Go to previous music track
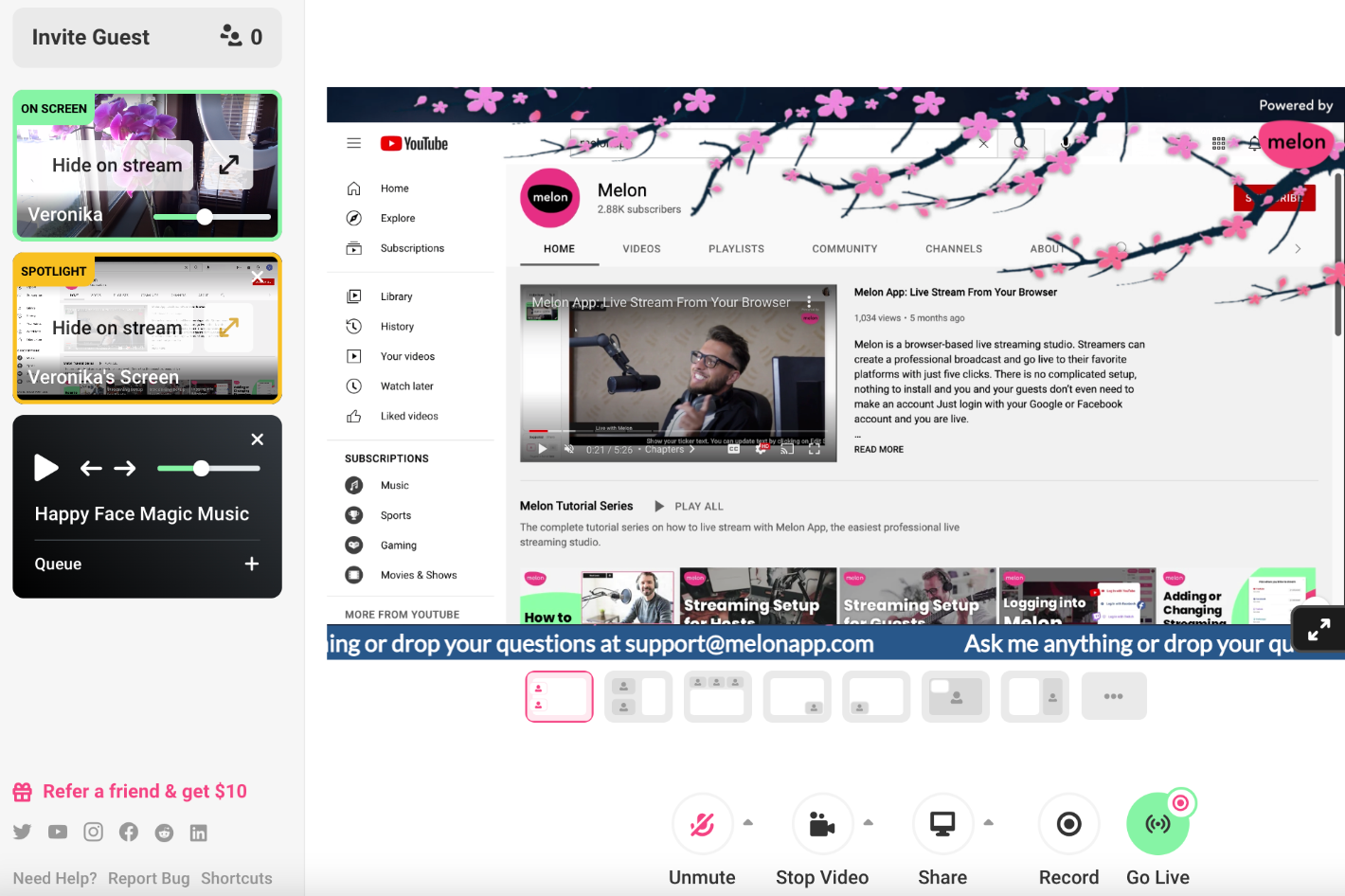The width and height of the screenshot is (1345, 896). (x=91, y=468)
